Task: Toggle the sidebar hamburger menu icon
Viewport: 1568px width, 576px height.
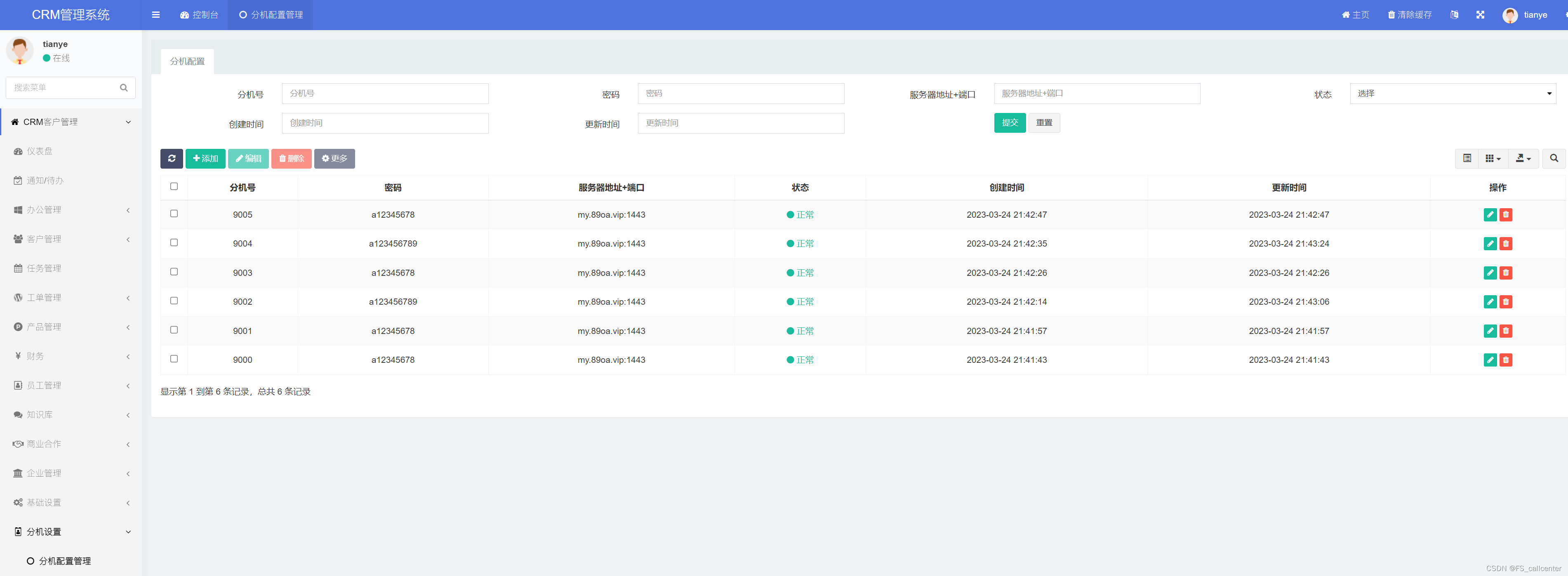Action: pos(156,14)
